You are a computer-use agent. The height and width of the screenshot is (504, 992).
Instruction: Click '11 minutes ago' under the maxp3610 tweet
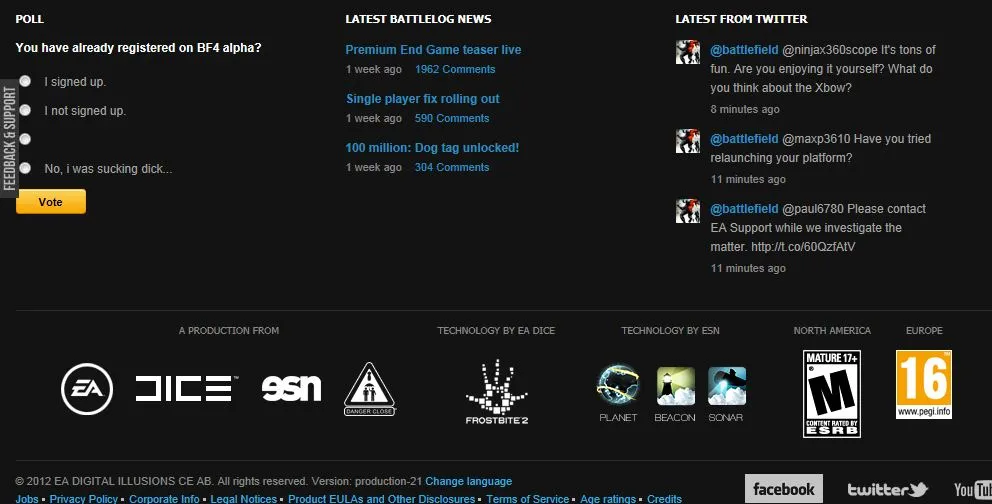(x=748, y=180)
